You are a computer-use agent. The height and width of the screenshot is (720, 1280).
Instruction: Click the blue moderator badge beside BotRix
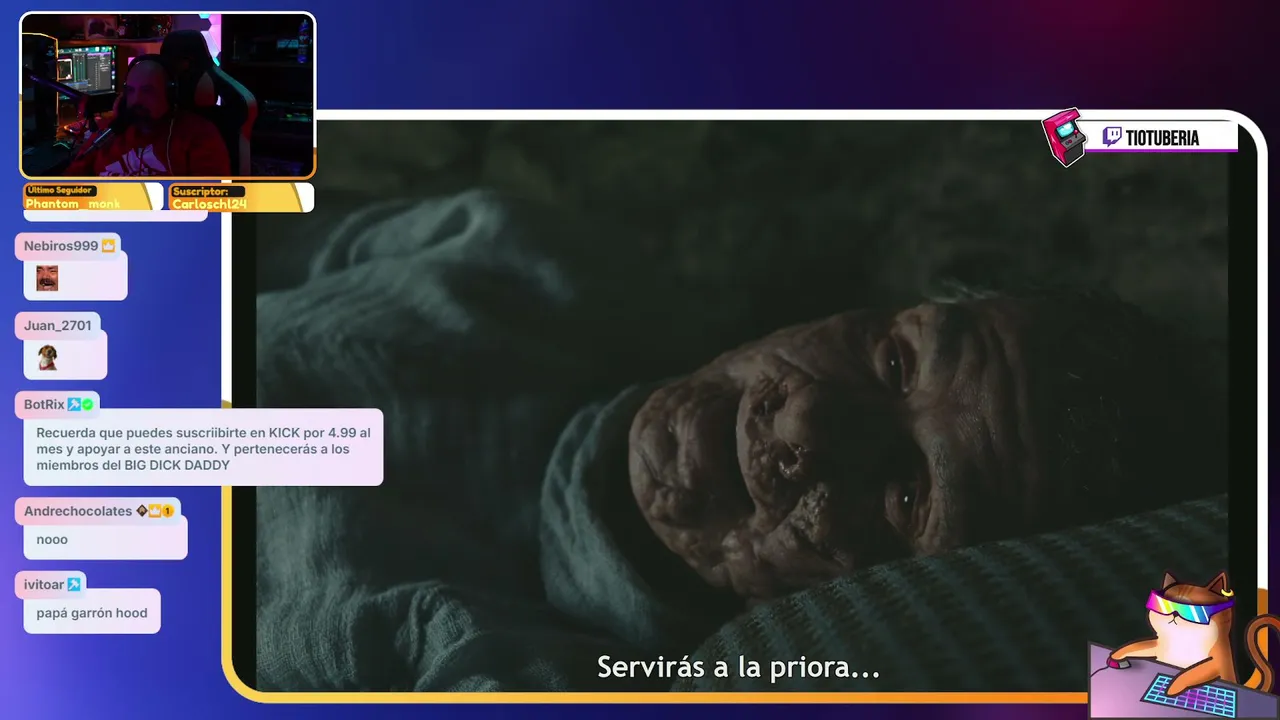tap(74, 405)
